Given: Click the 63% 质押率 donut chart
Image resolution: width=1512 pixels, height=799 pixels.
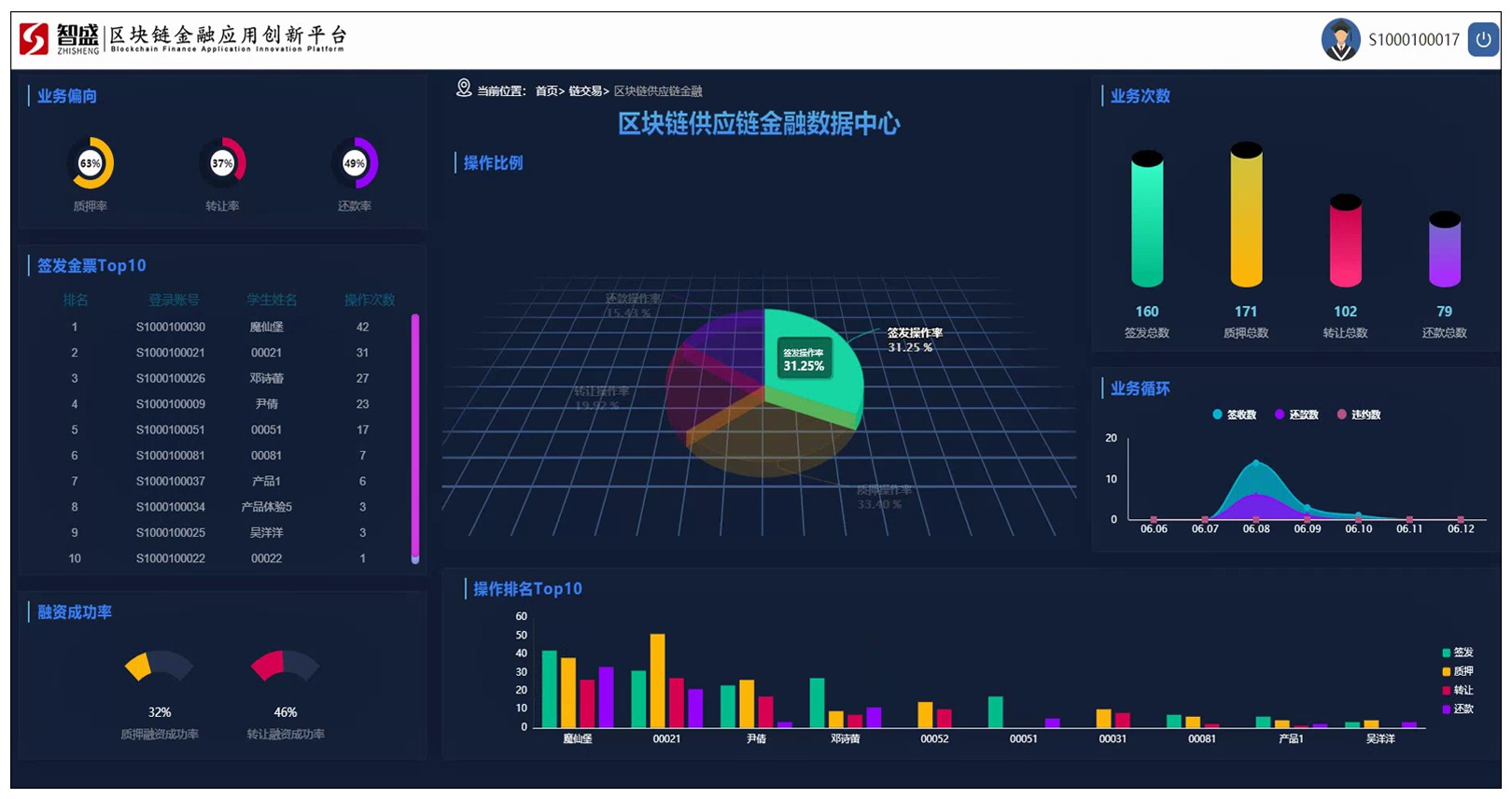Looking at the screenshot, I should coord(91,163).
